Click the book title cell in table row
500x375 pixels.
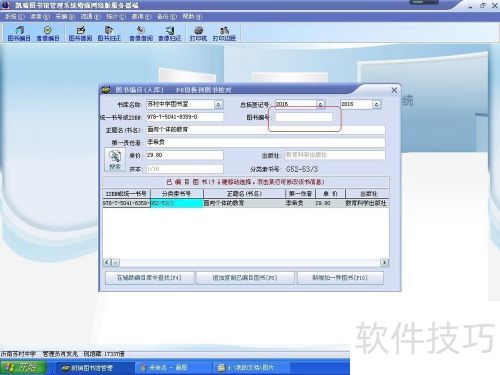(x=244, y=203)
